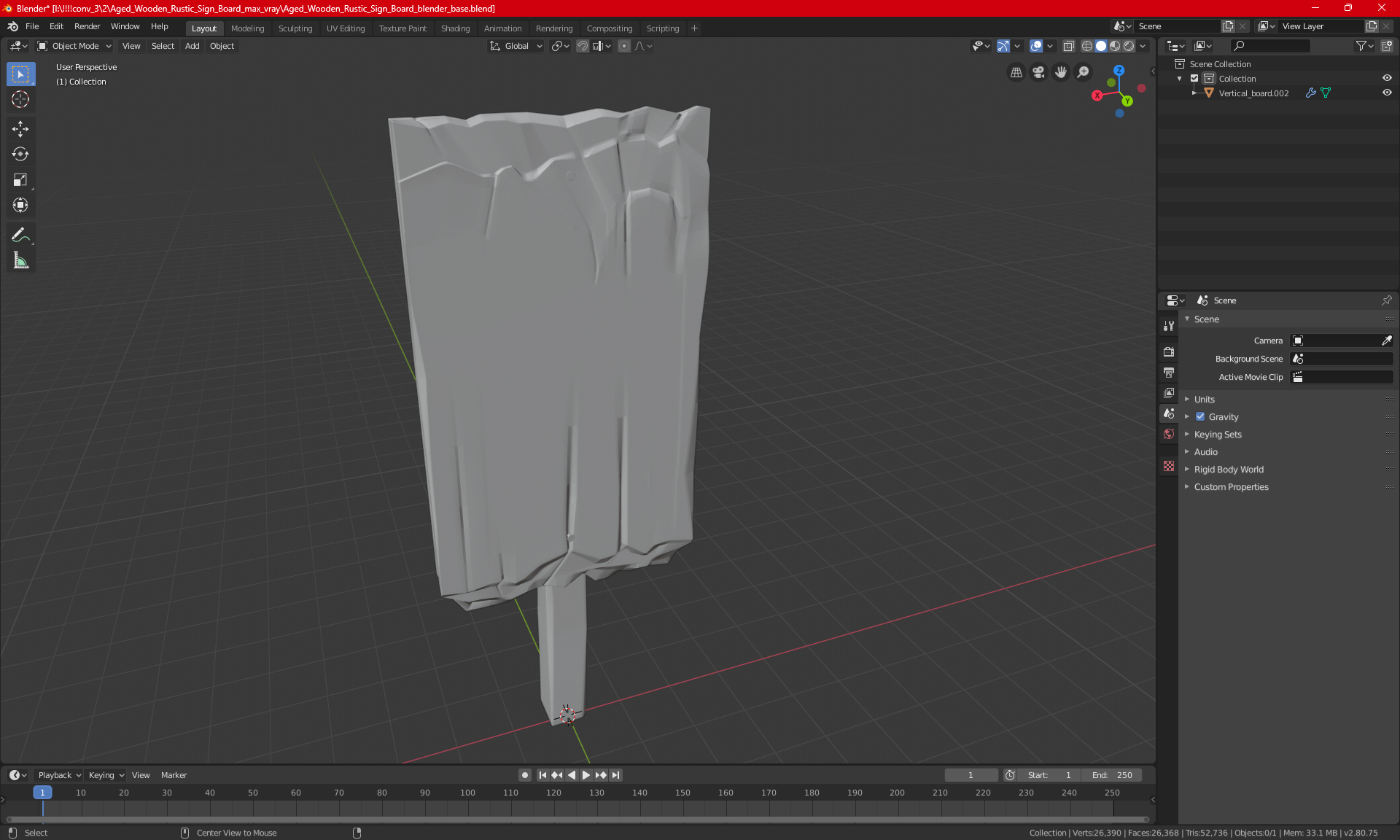This screenshot has height=840, width=1400.
Task: Open the Object Mode dropdown
Action: (x=74, y=46)
